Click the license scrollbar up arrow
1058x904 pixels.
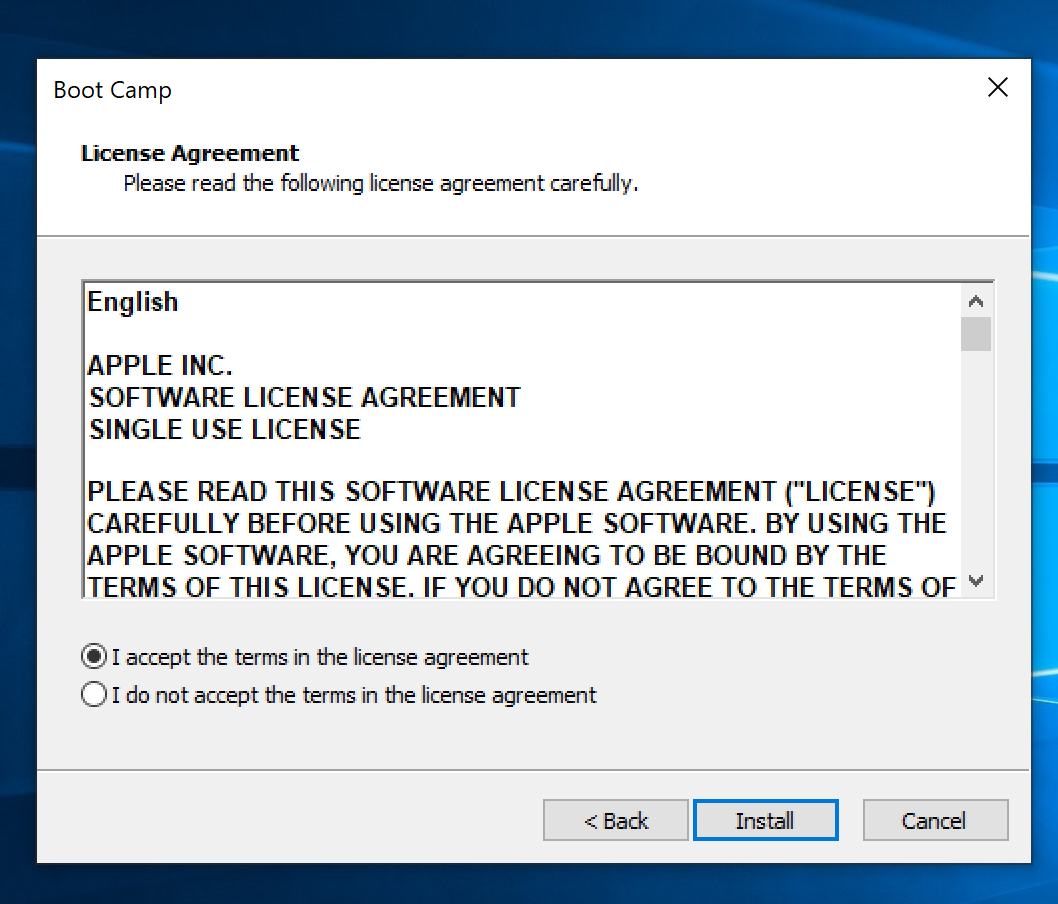coord(976,301)
